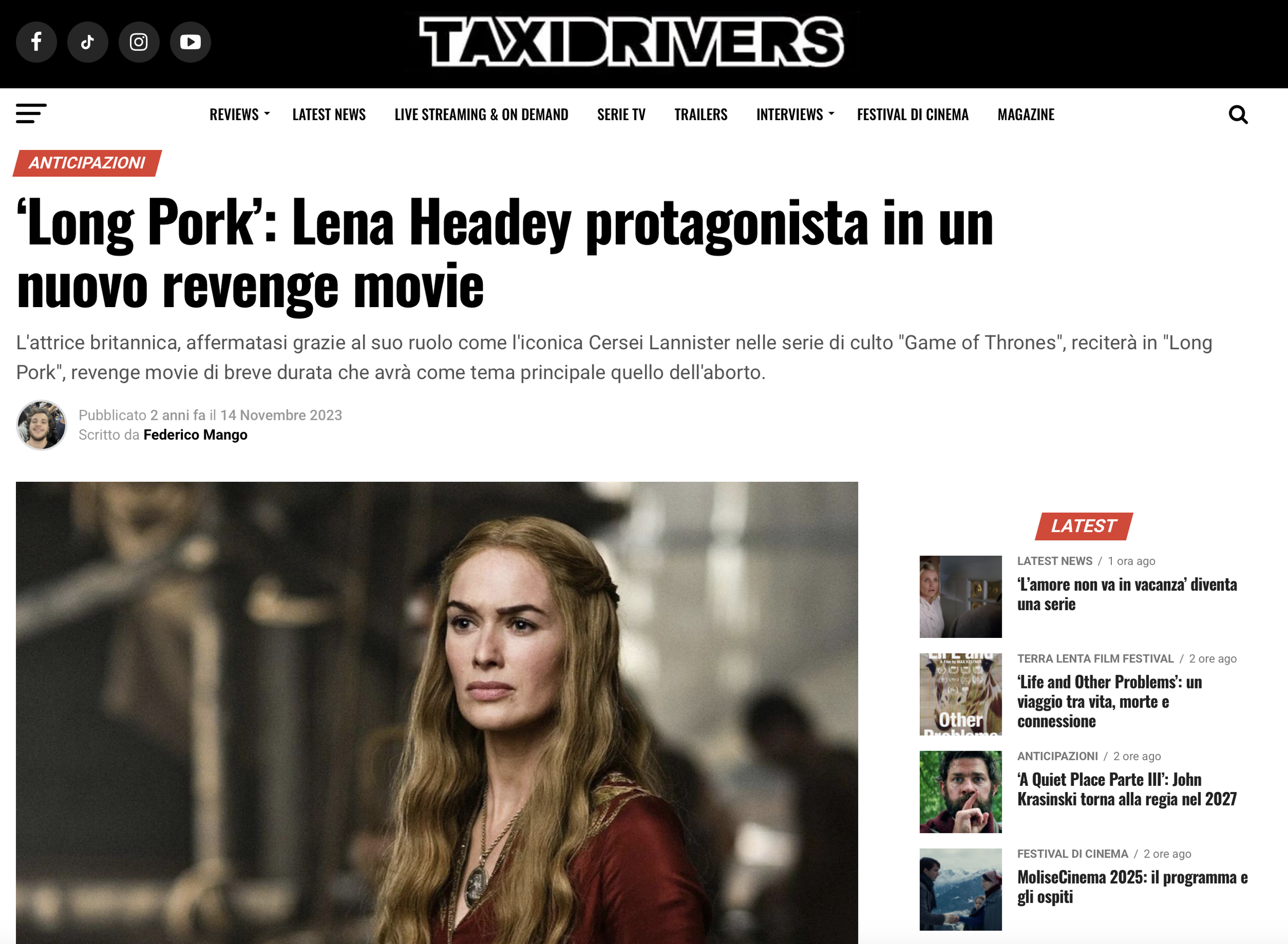Open the YouTube social icon
Viewport: 1288px width, 944px height.
pyautogui.click(x=190, y=42)
